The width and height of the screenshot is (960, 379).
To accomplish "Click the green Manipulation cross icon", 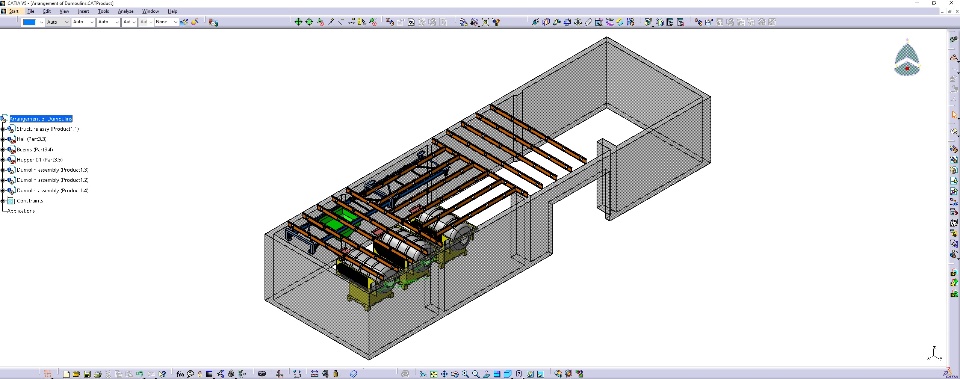I will tap(298, 22).
